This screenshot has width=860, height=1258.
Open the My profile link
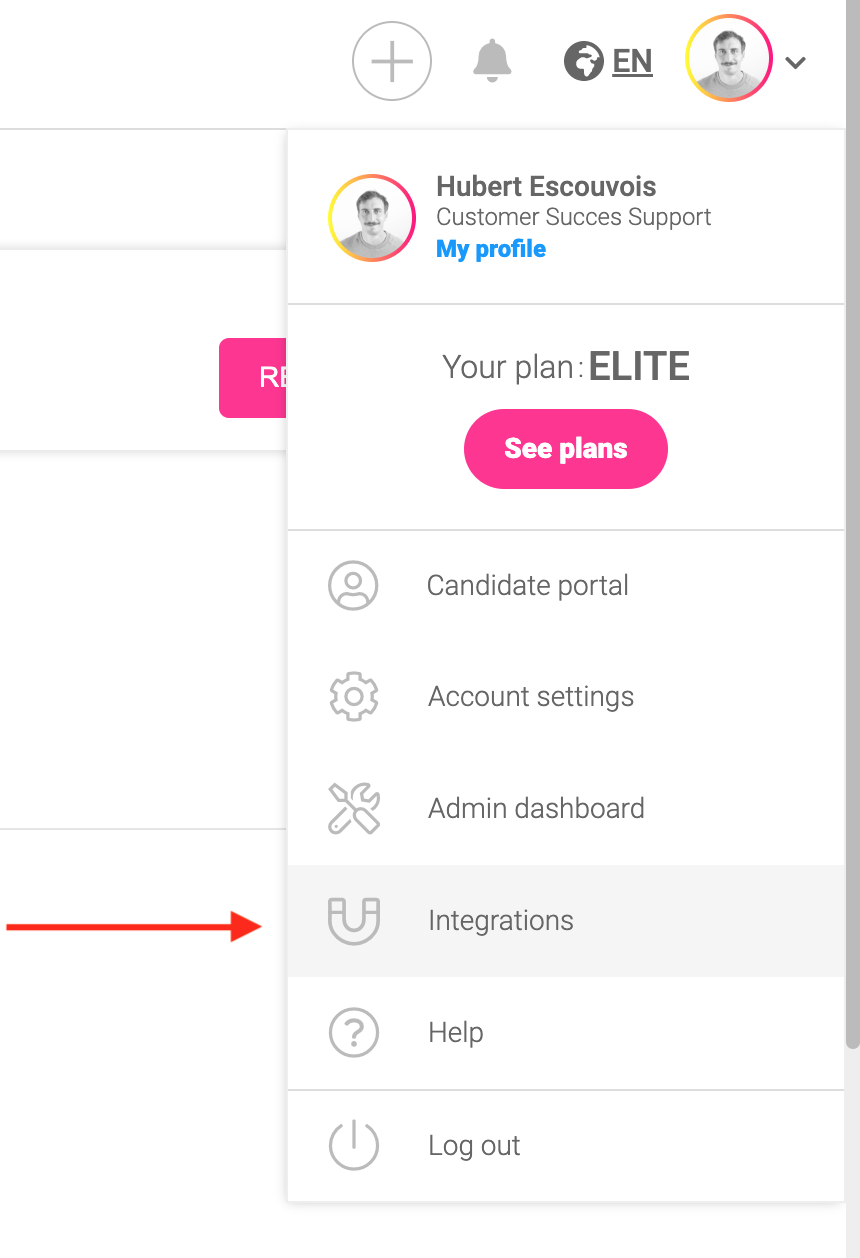click(x=491, y=249)
